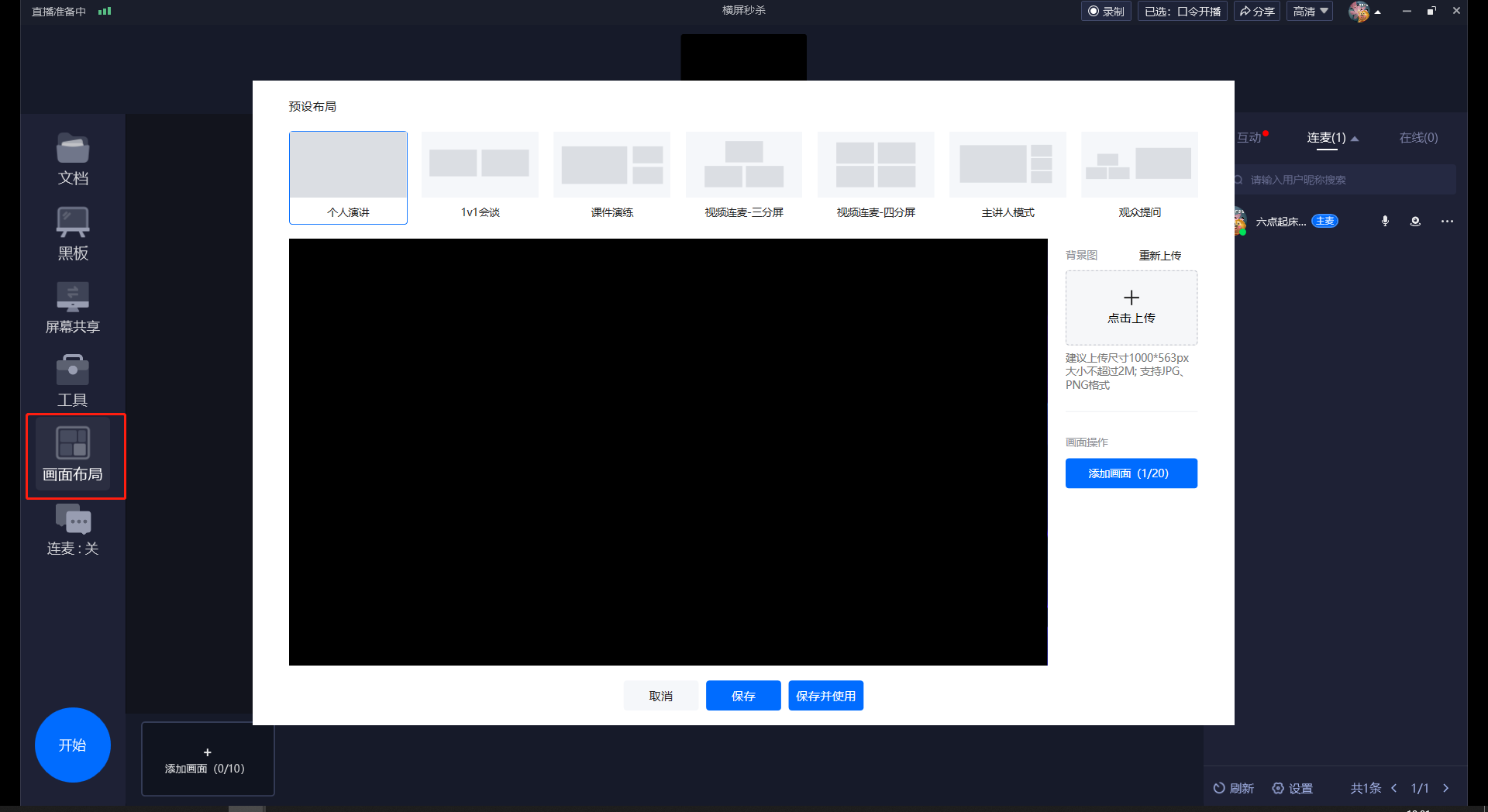
Task: Add a scene via 添加画面 (0/10)
Action: pos(208,760)
